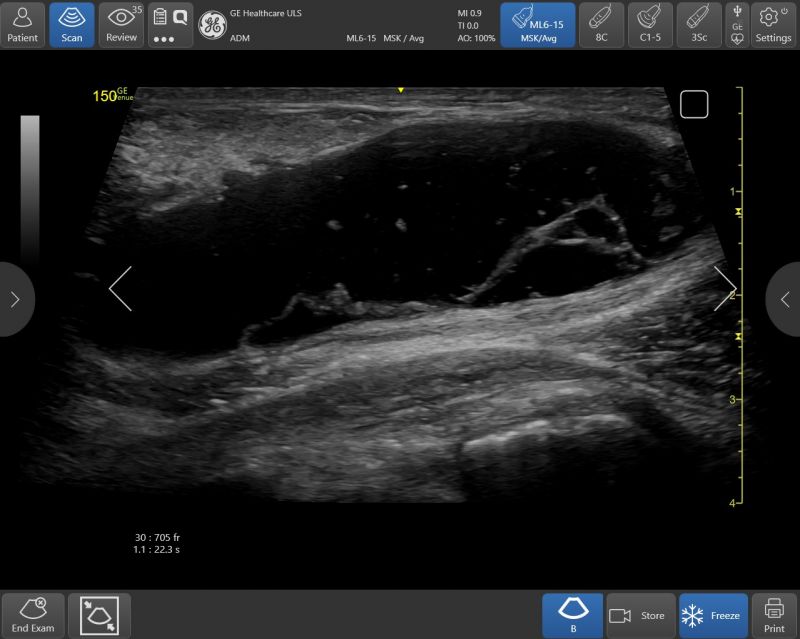Open the Review tab

pyautogui.click(x=121, y=24)
